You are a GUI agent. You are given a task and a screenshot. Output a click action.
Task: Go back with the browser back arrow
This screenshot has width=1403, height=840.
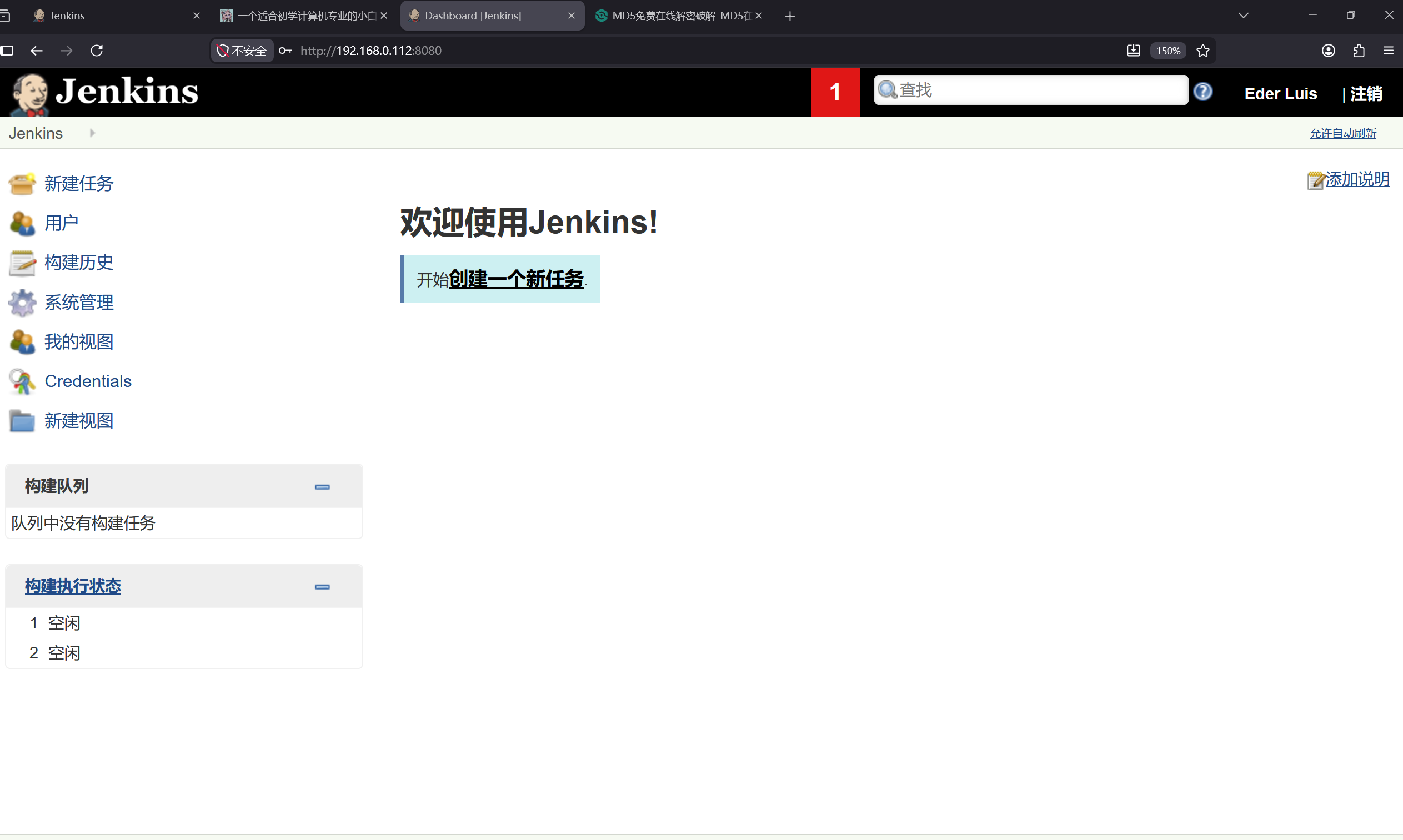point(37,51)
